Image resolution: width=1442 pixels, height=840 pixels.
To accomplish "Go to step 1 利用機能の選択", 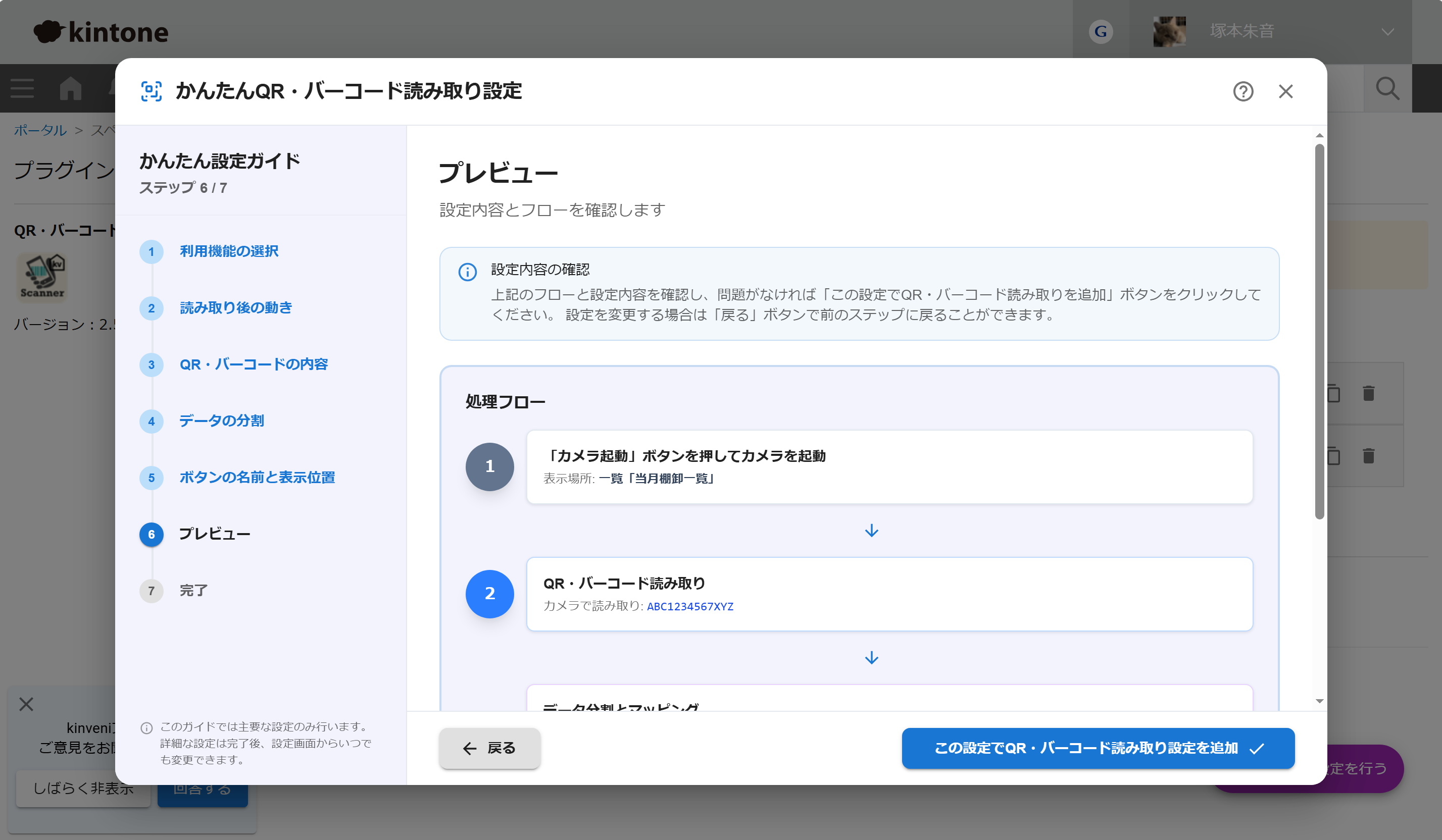I will click(228, 251).
